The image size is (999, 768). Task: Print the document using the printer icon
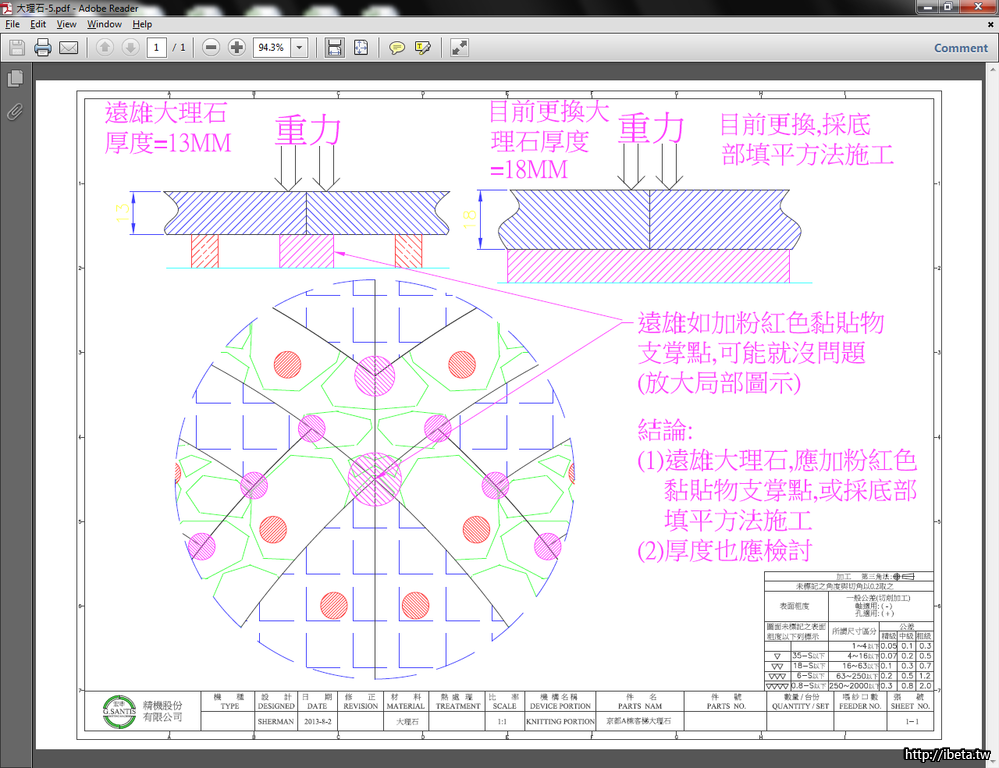42,47
